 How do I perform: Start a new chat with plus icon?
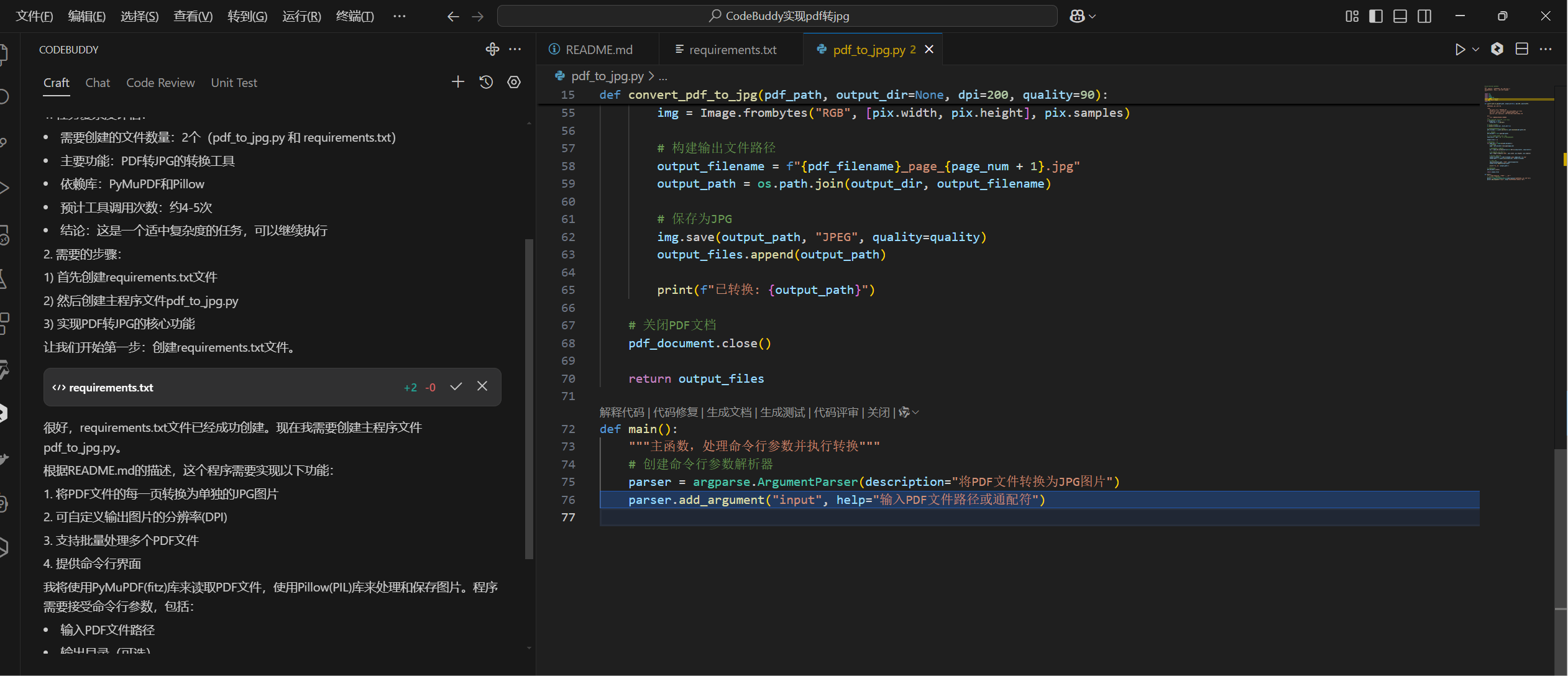click(x=457, y=82)
